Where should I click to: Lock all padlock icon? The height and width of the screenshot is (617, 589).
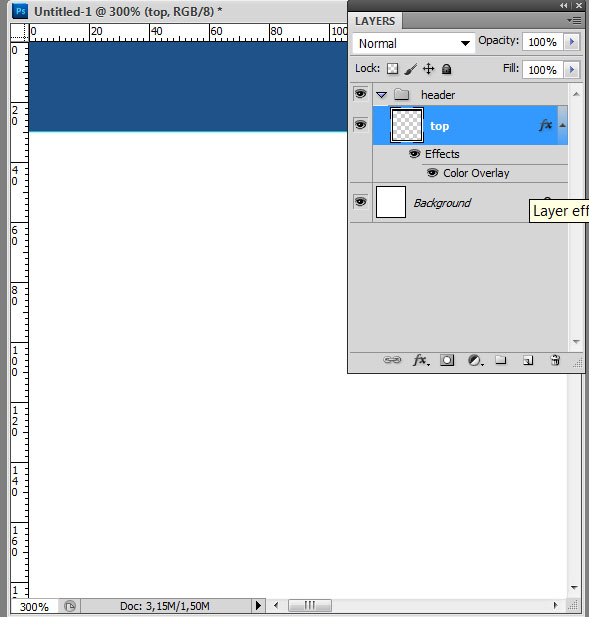pos(446,69)
